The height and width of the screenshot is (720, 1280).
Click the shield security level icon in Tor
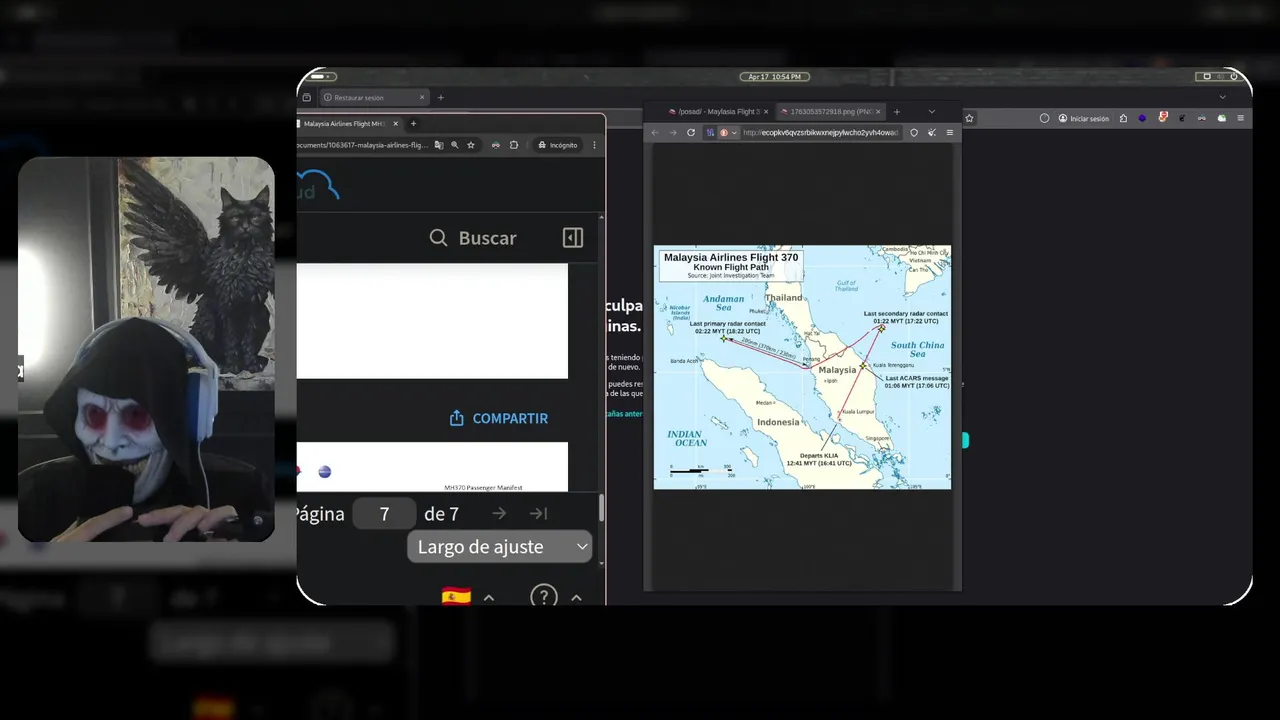click(x=914, y=132)
